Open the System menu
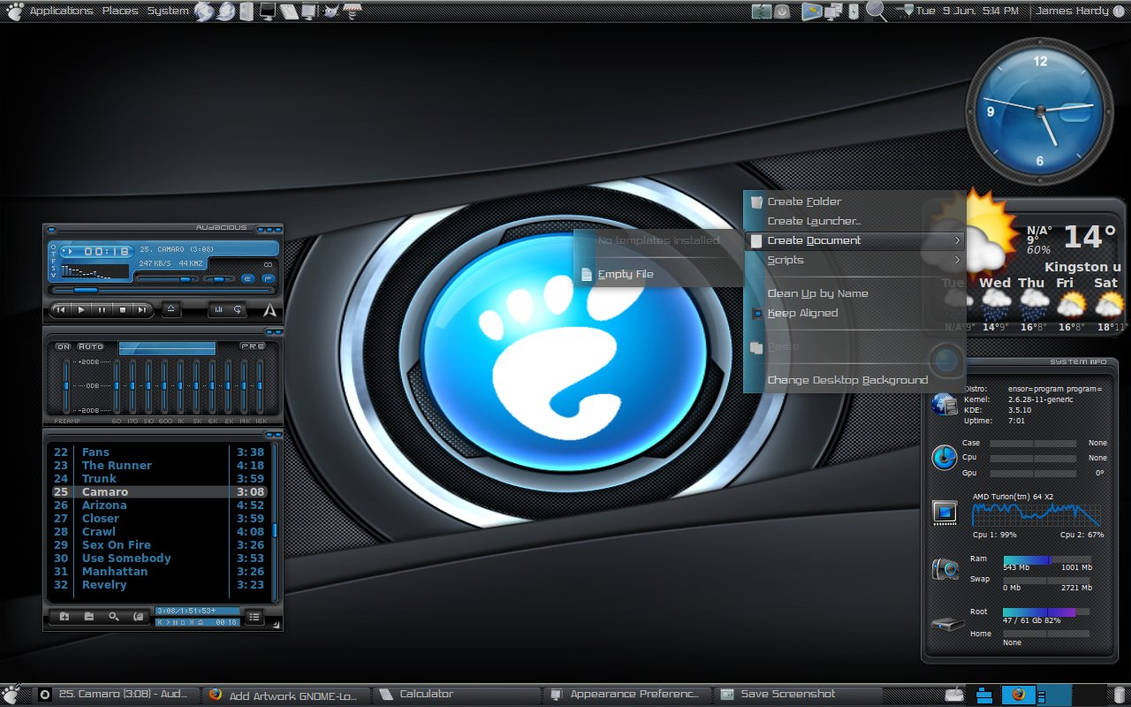The height and width of the screenshot is (707, 1131). (x=168, y=11)
